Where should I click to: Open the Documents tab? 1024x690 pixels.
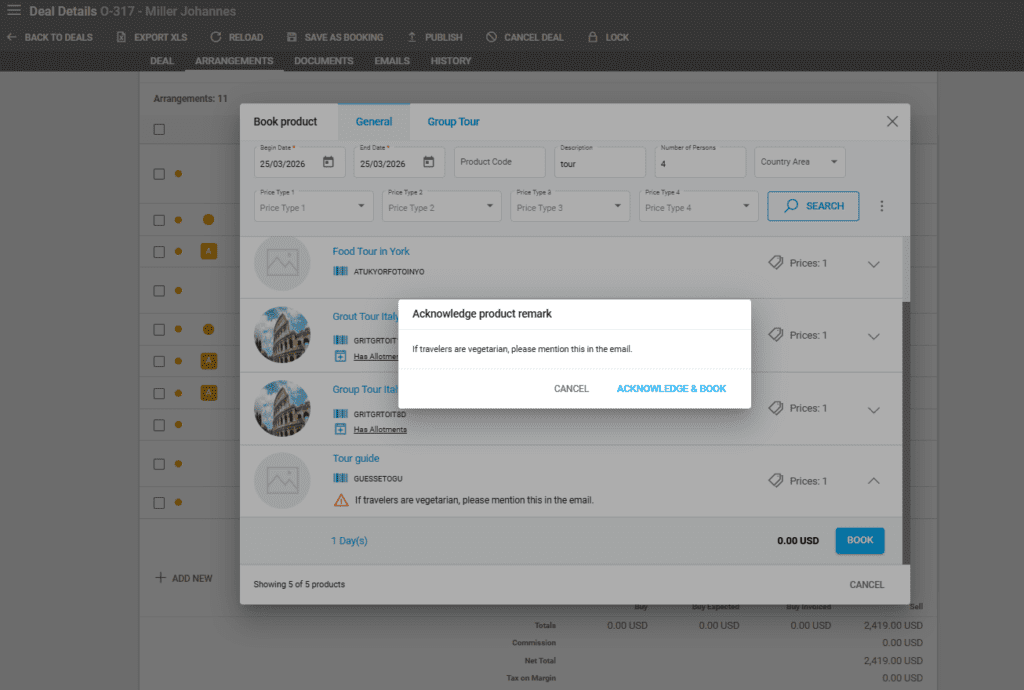click(323, 61)
